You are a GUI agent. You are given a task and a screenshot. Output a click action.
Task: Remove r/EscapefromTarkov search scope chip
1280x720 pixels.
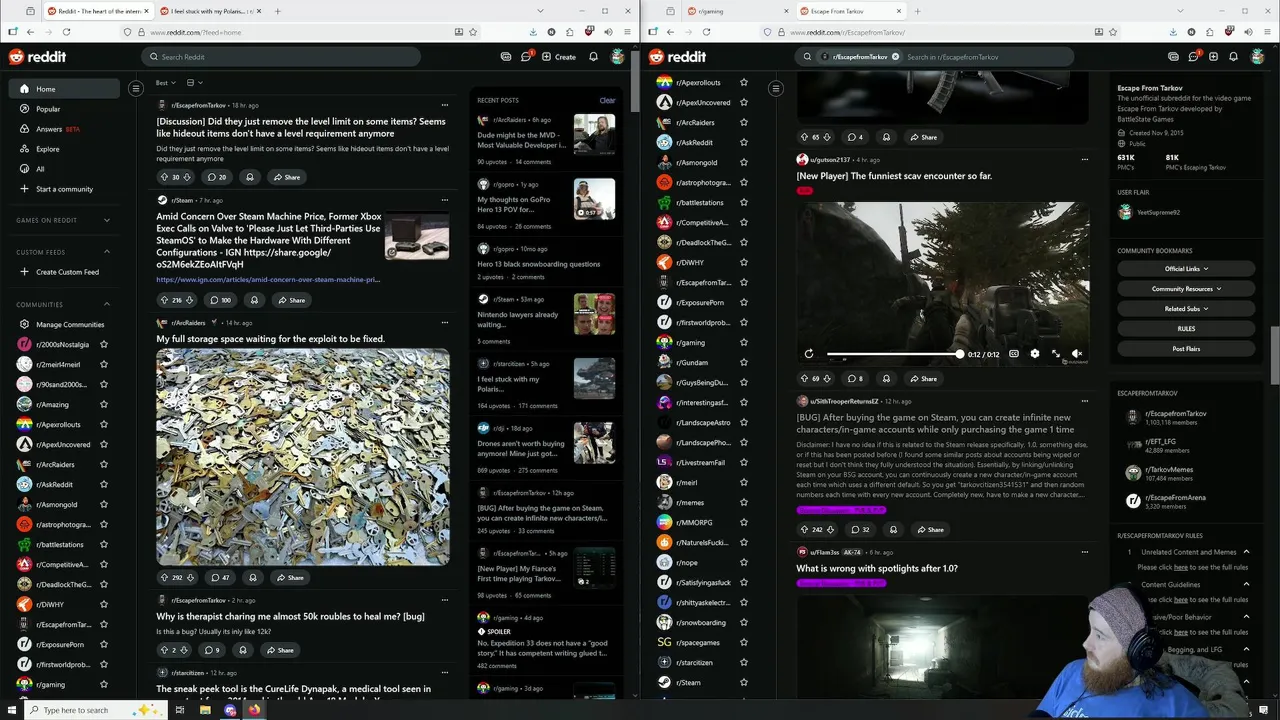895,57
